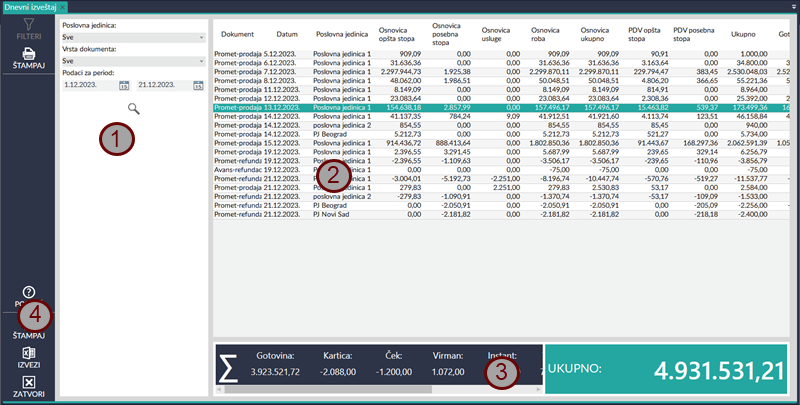Image resolution: width=800 pixels, height=405 pixels.
Task: Open help with the Pomoć question icon
Action: pyautogui.click(x=29, y=292)
